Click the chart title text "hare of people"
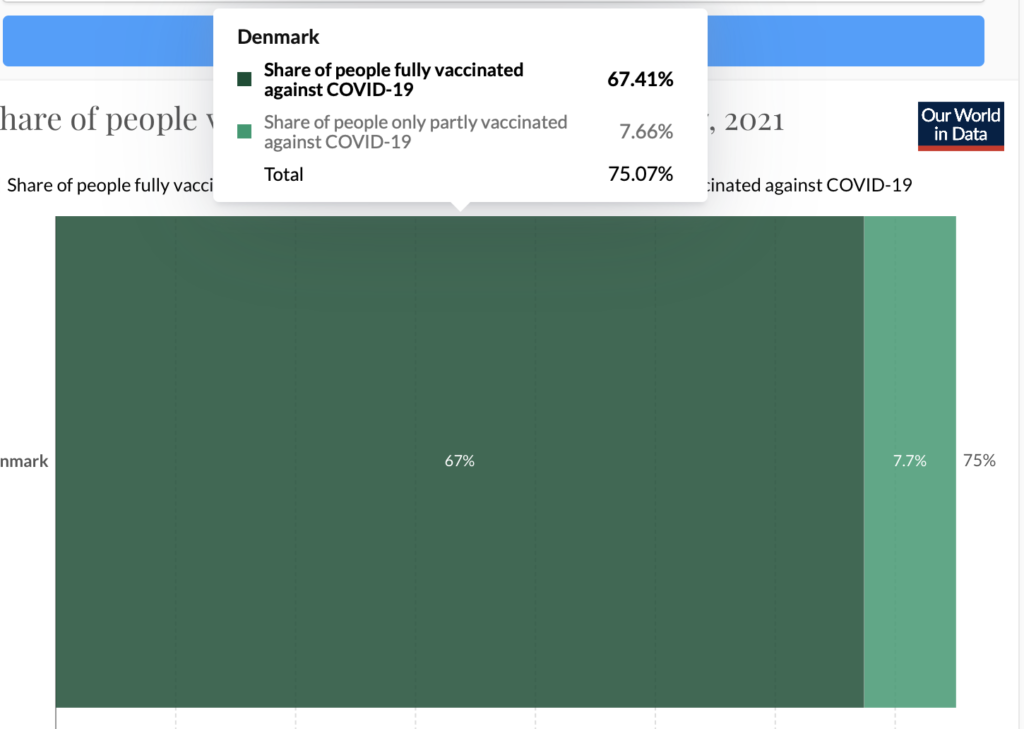1024x729 pixels. tap(99, 120)
